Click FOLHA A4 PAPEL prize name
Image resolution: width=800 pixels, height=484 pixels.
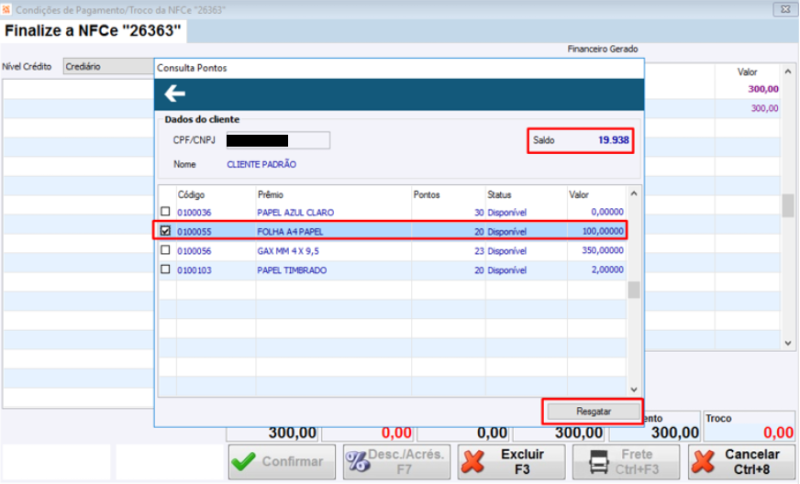pyautogui.click(x=290, y=232)
